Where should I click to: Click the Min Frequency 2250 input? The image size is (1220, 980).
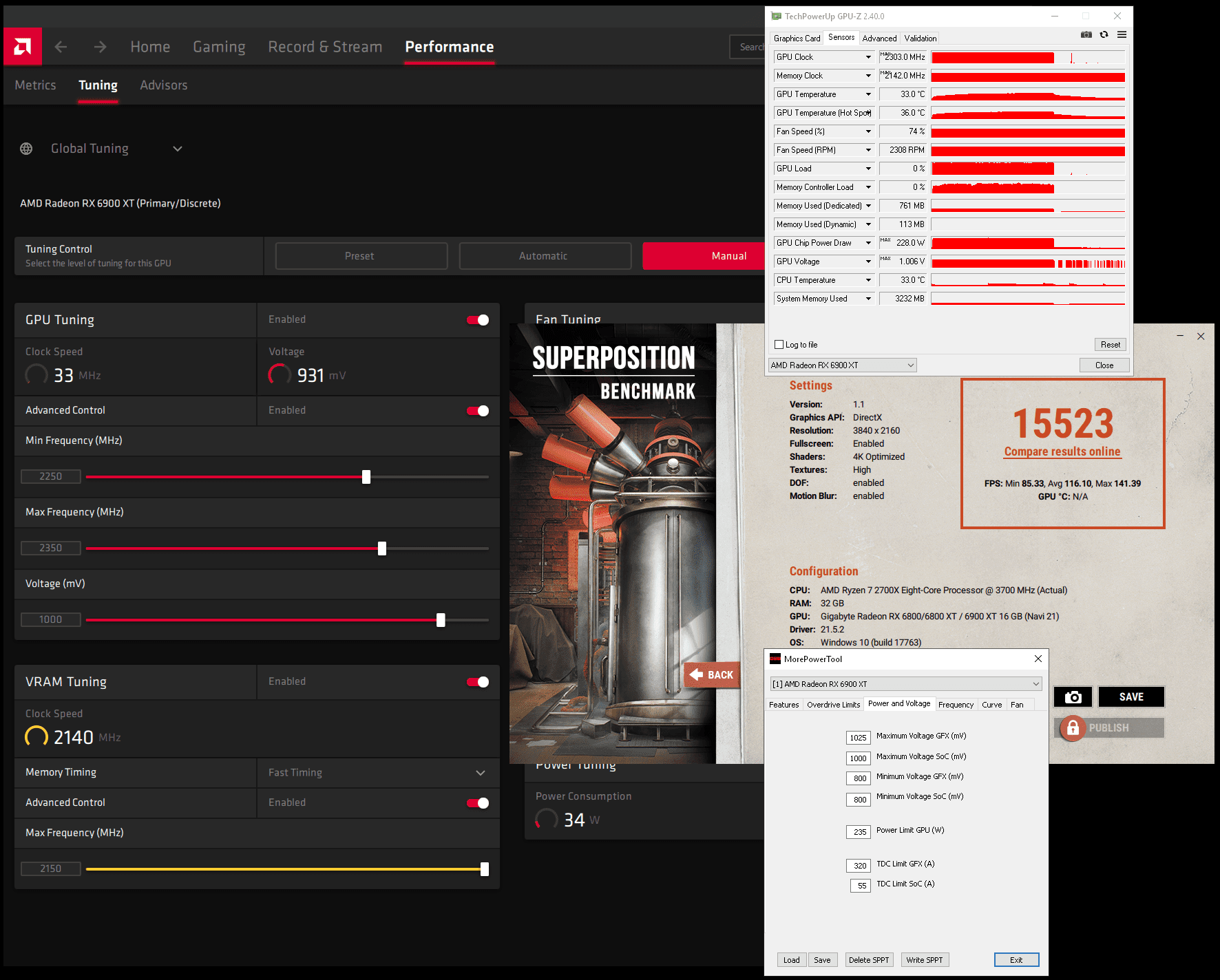(51, 476)
